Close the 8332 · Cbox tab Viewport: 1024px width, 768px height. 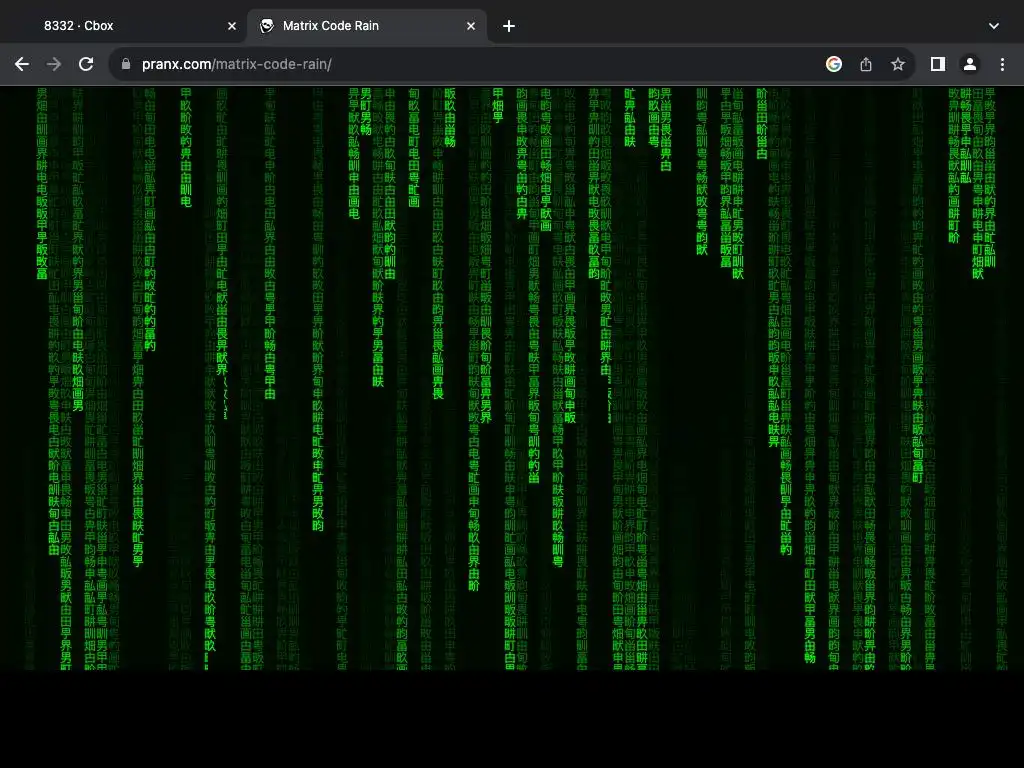pos(232,26)
